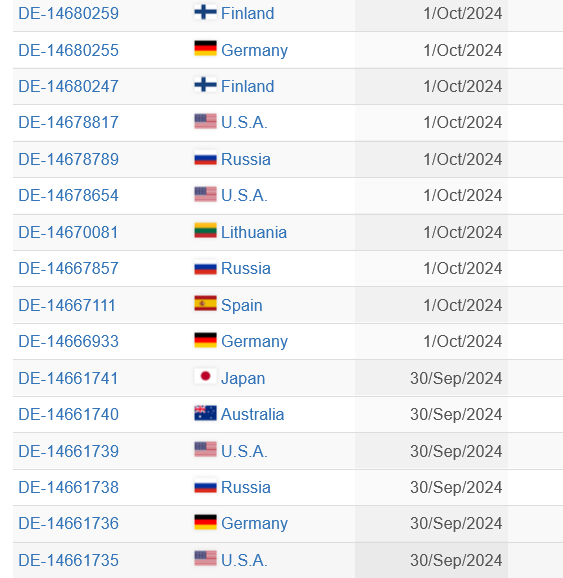Click the Japan flag icon
This screenshot has width=563, height=578.
[x=205, y=377]
